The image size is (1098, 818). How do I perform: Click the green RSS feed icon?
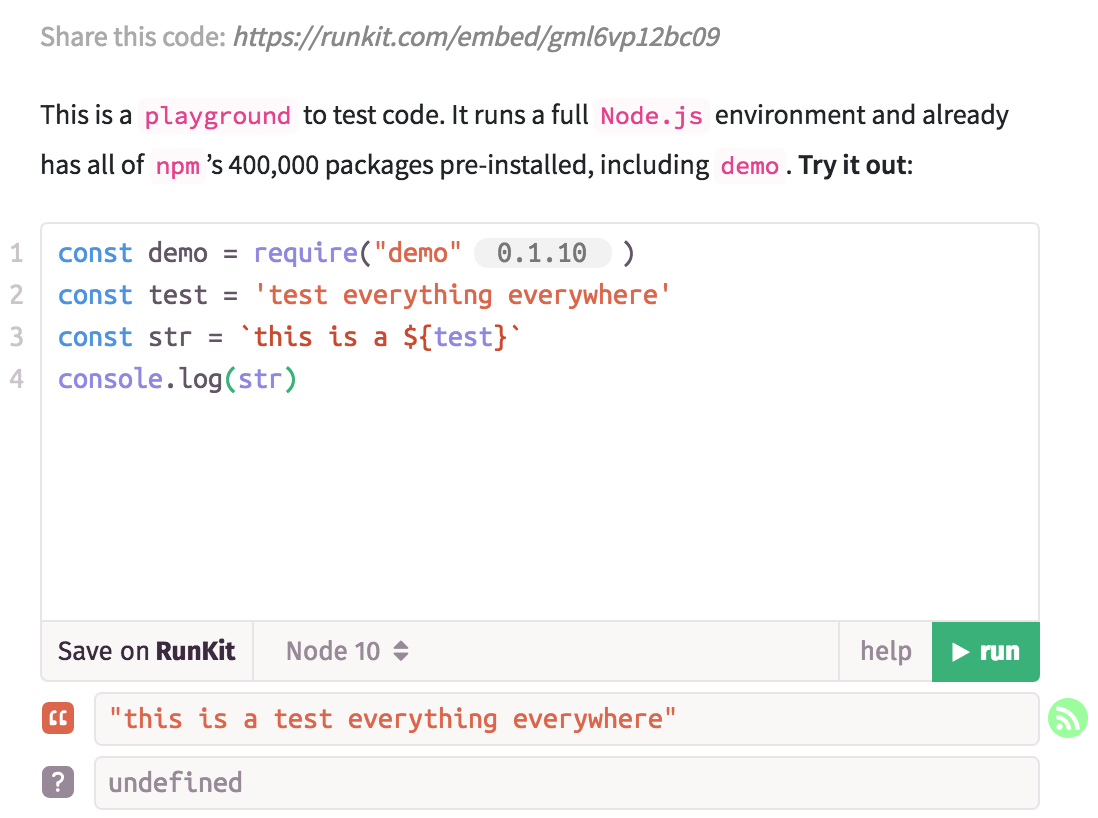coord(1068,718)
